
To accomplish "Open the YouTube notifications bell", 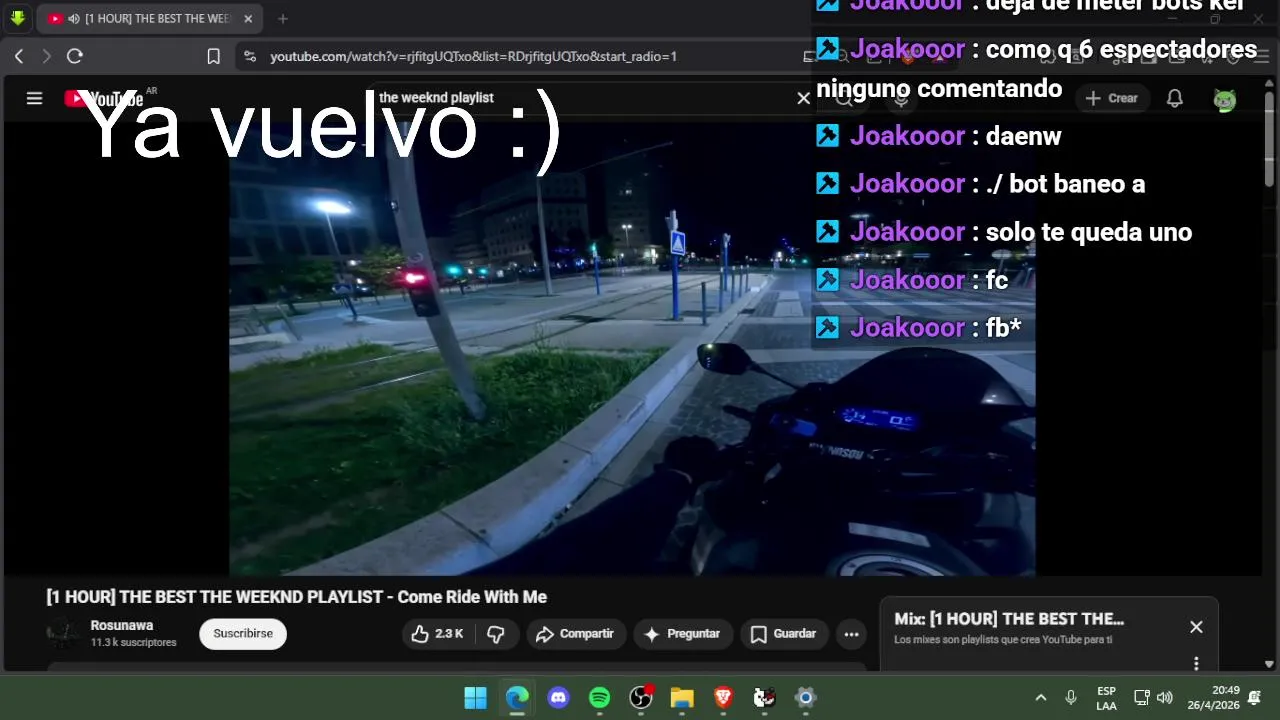I will coord(1175,98).
